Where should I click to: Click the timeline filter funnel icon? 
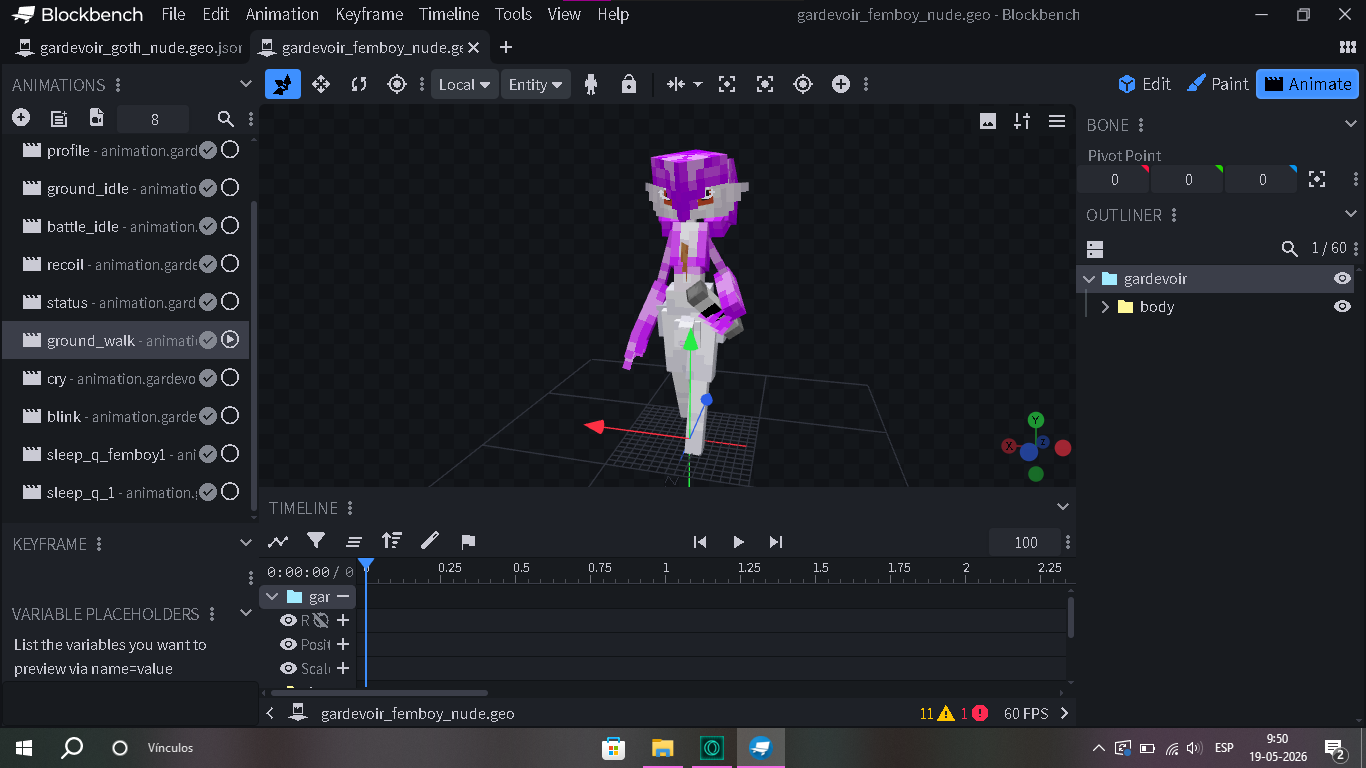316,541
